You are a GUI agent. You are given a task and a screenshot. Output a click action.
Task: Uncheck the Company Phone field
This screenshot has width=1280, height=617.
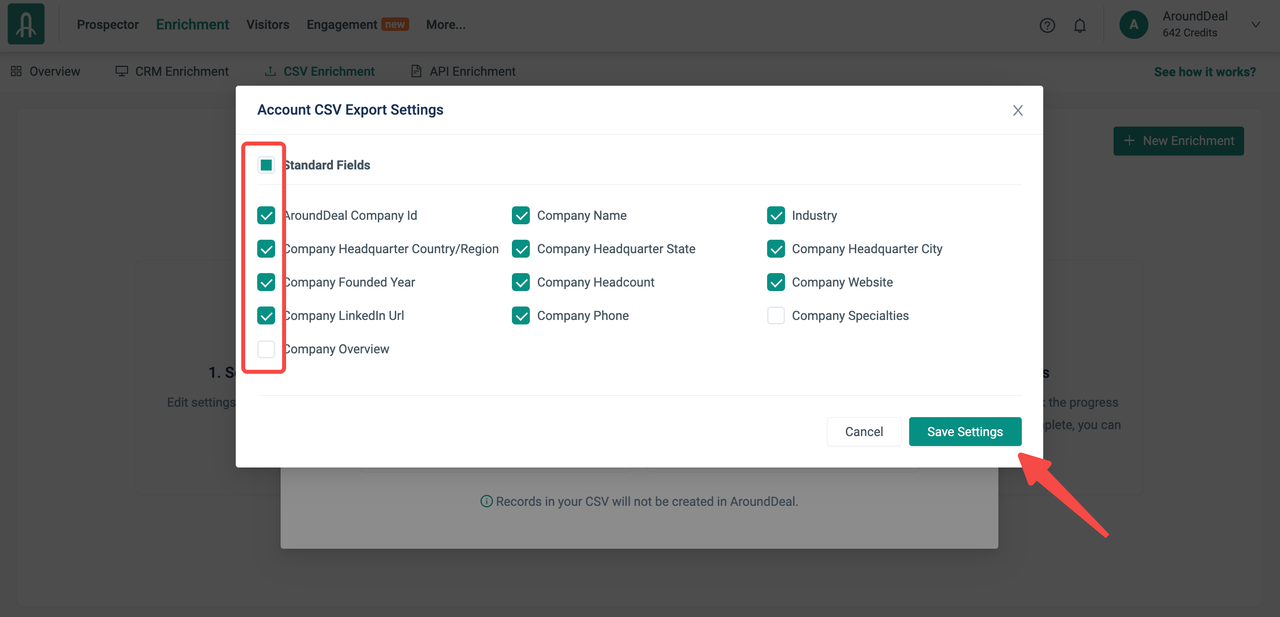[521, 316]
